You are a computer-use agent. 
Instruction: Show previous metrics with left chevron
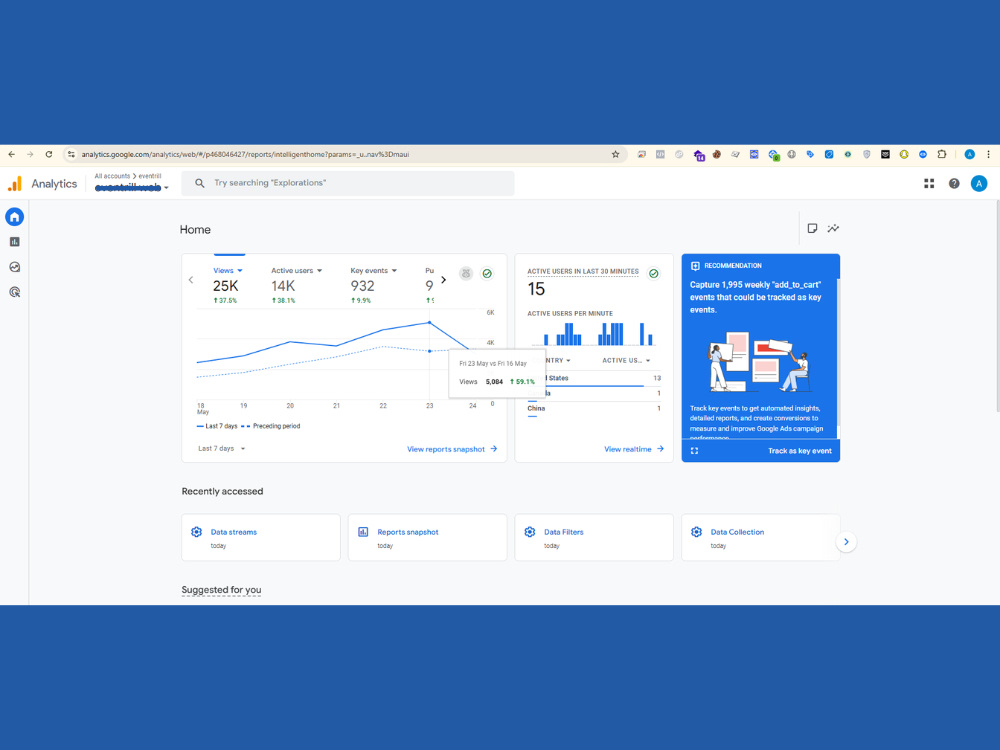[191, 279]
